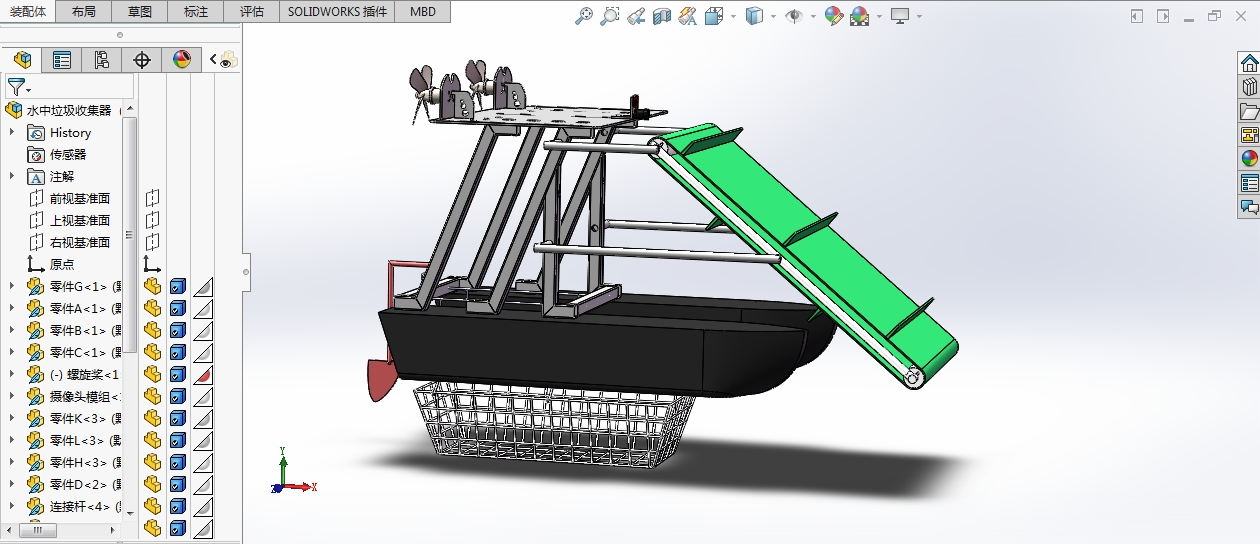
Task: Click the tile-left document window button
Action: click(x=1137, y=16)
